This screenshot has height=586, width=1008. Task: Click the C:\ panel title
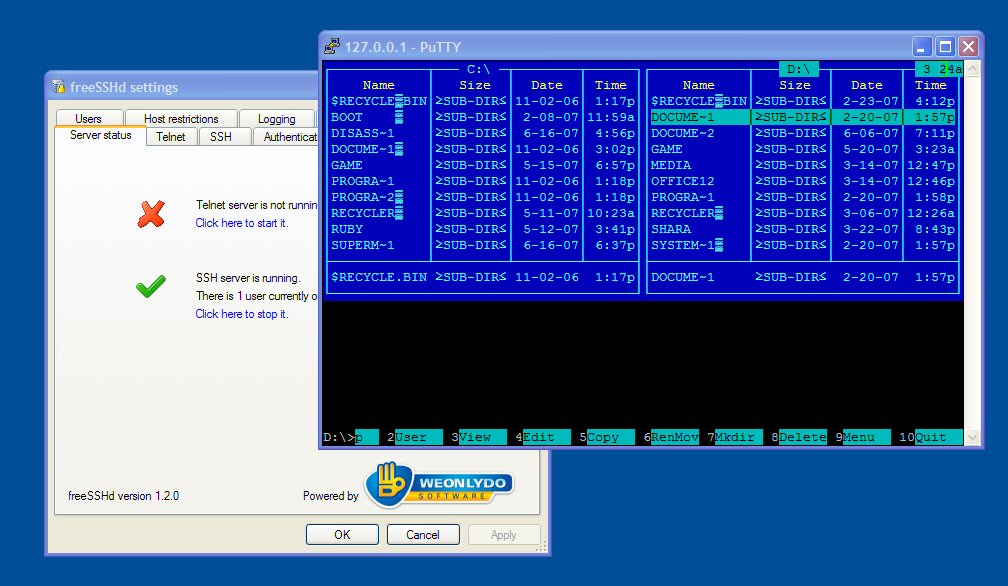coord(479,69)
